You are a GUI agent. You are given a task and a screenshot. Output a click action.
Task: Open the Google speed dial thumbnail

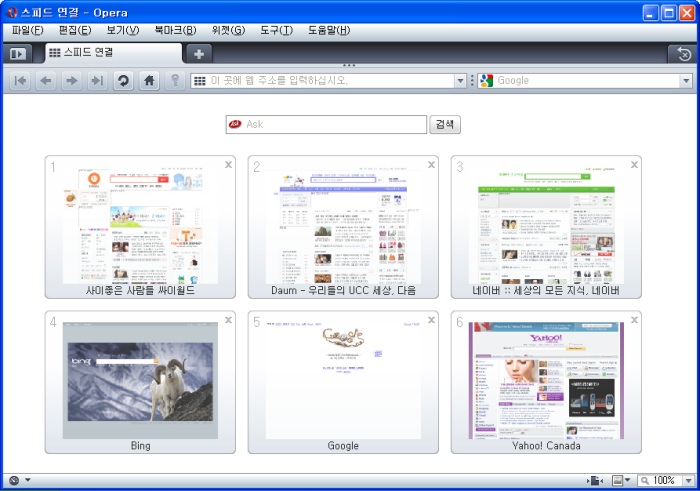[x=343, y=382]
